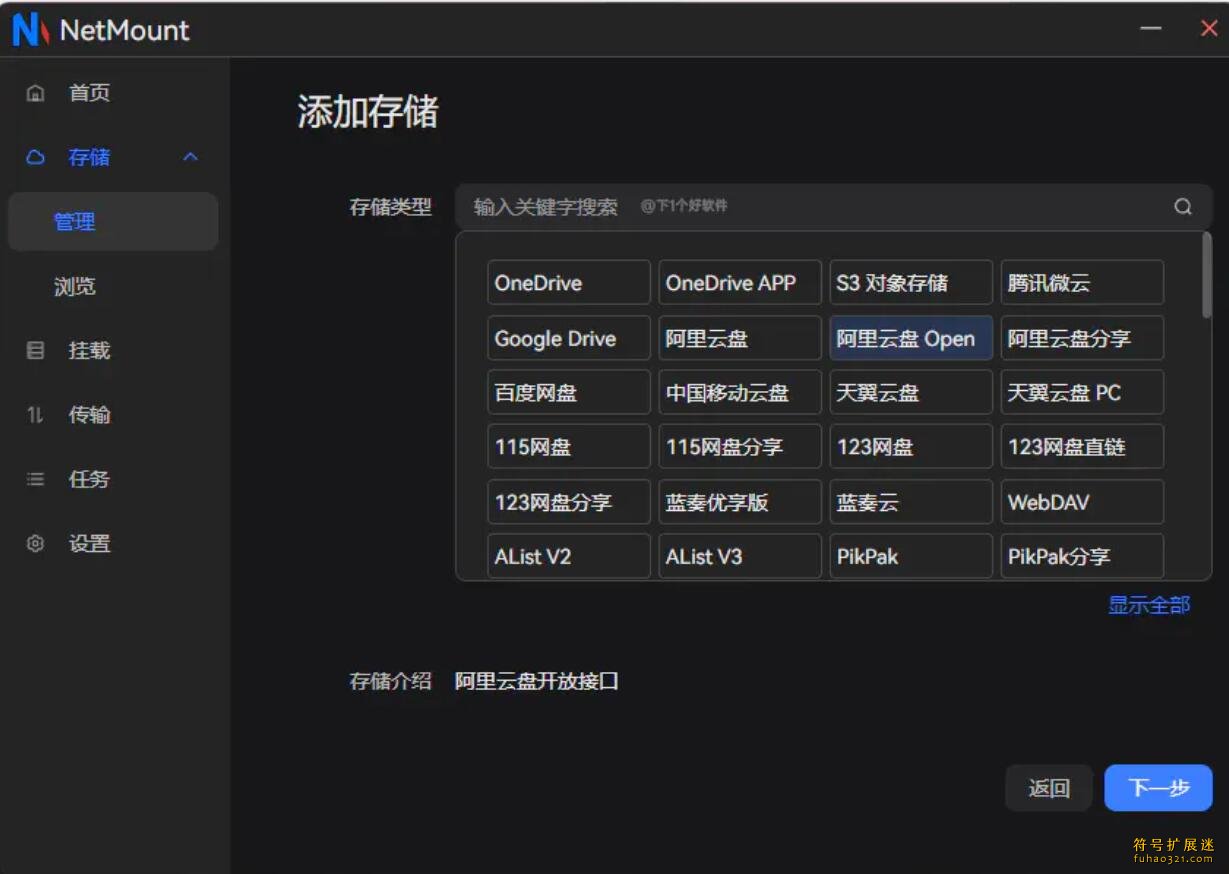
Task: Click the search magnifier icon in storage search bar
Action: coord(1182,206)
